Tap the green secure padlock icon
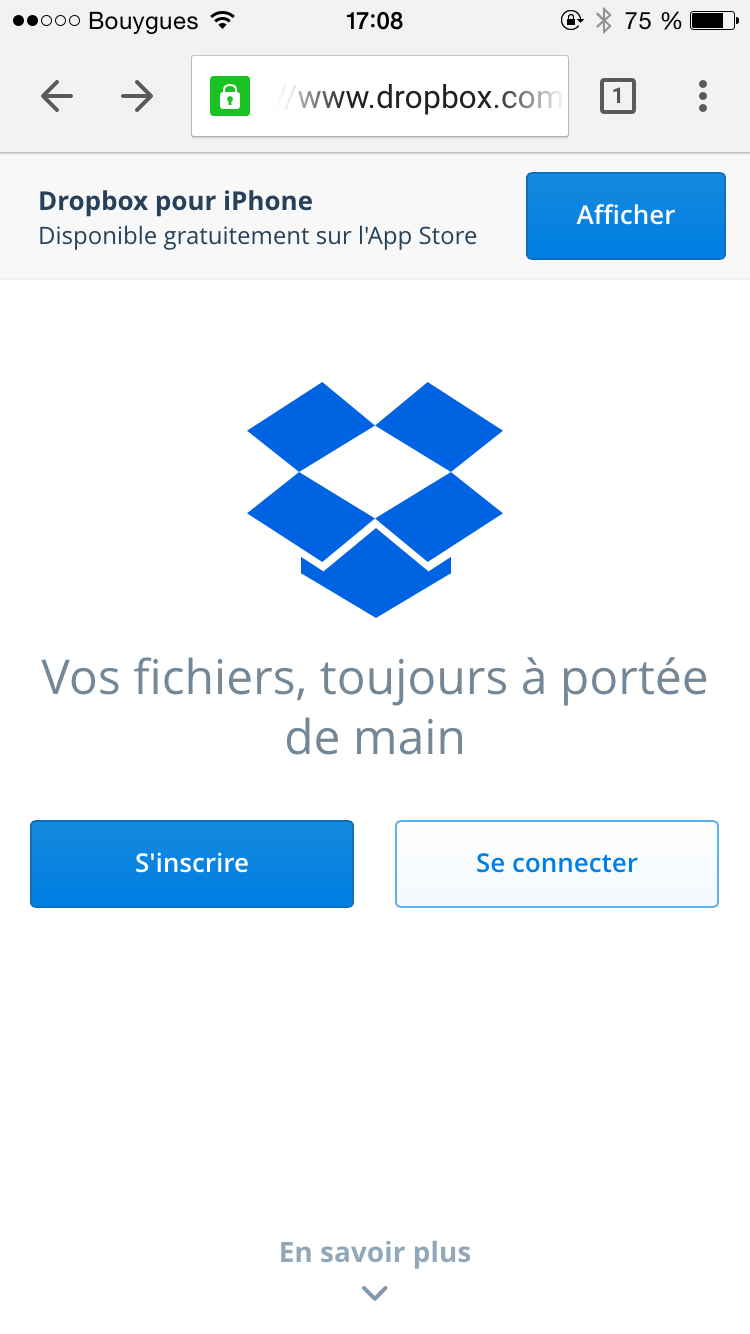This screenshot has width=750, height=1334. pos(229,97)
